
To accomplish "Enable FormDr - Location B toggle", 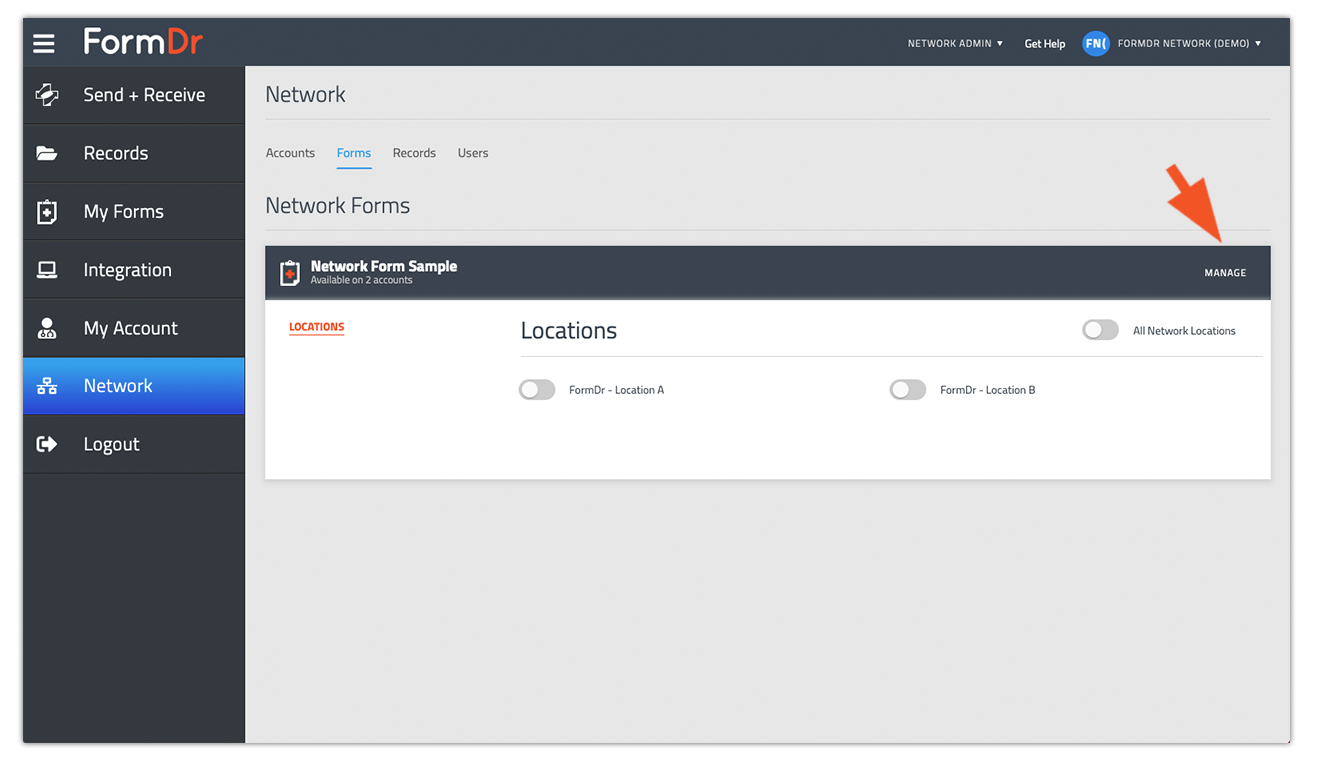I will pos(908,390).
